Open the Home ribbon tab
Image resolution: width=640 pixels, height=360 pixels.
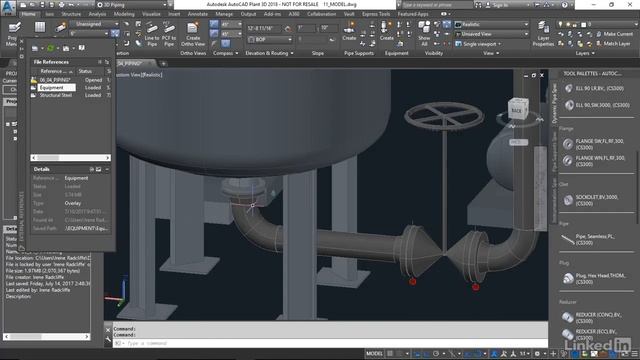[28, 14]
